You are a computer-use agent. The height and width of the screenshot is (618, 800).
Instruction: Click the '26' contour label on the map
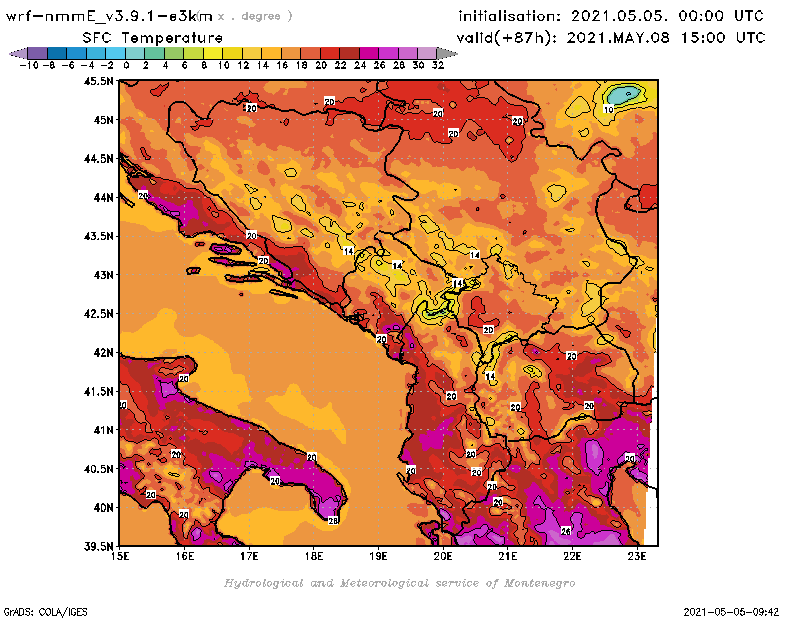566,531
